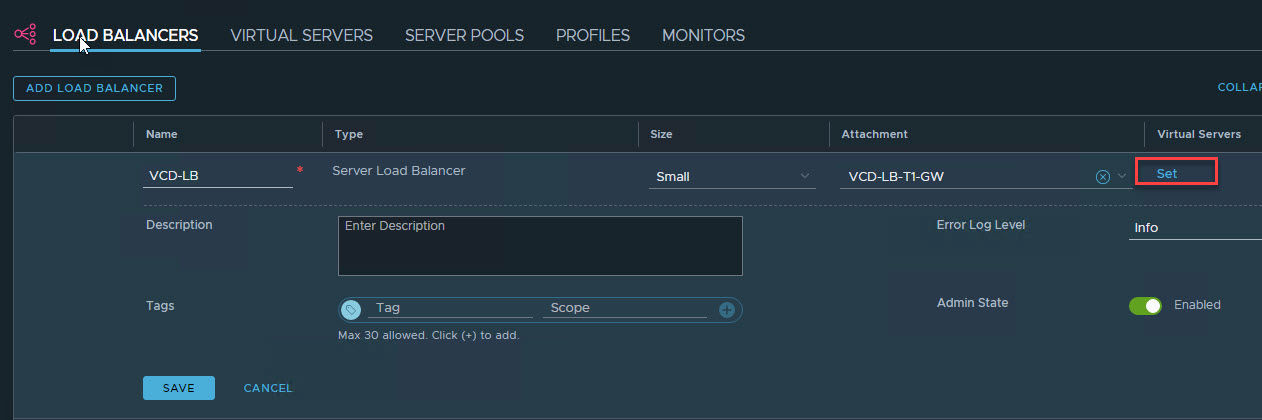This screenshot has width=1262, height=420.
Task: Cancel the load balancer edit
Action: [x=268, y=388]
